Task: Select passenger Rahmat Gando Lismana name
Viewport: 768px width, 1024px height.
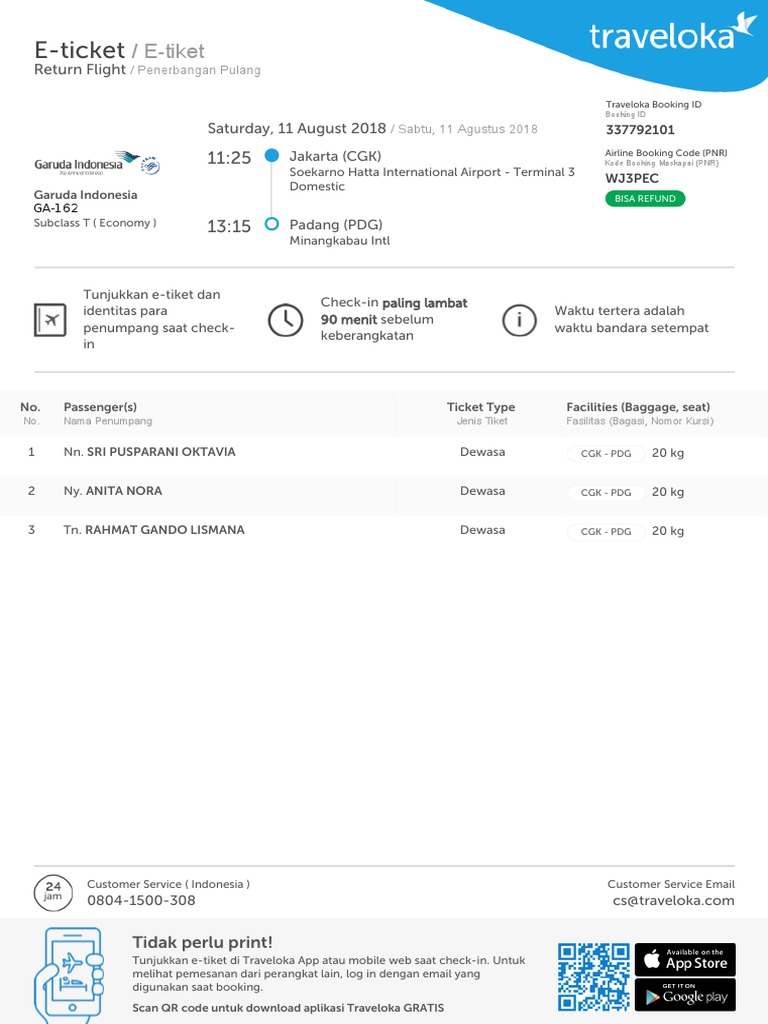Action: tap(165, 530)
